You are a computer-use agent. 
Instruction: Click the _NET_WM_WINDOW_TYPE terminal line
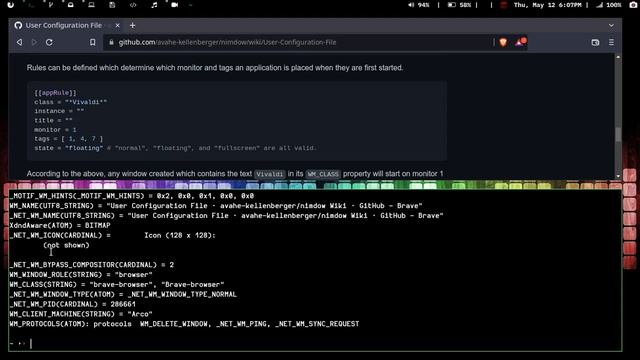click(x=123, y=294)
